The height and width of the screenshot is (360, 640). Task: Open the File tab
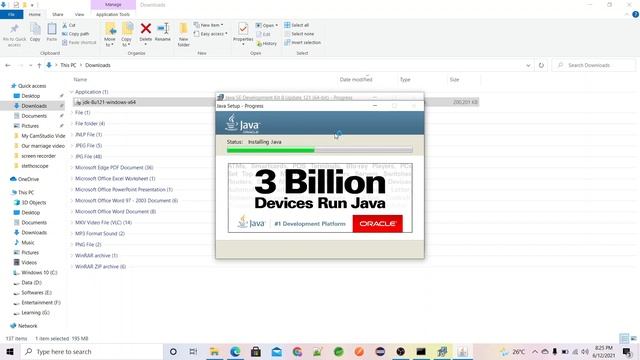11,15
